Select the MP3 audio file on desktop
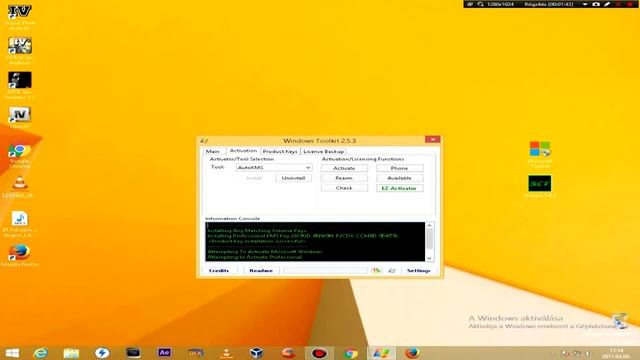This screenshot has height=360, width=640. coord(19,224)
